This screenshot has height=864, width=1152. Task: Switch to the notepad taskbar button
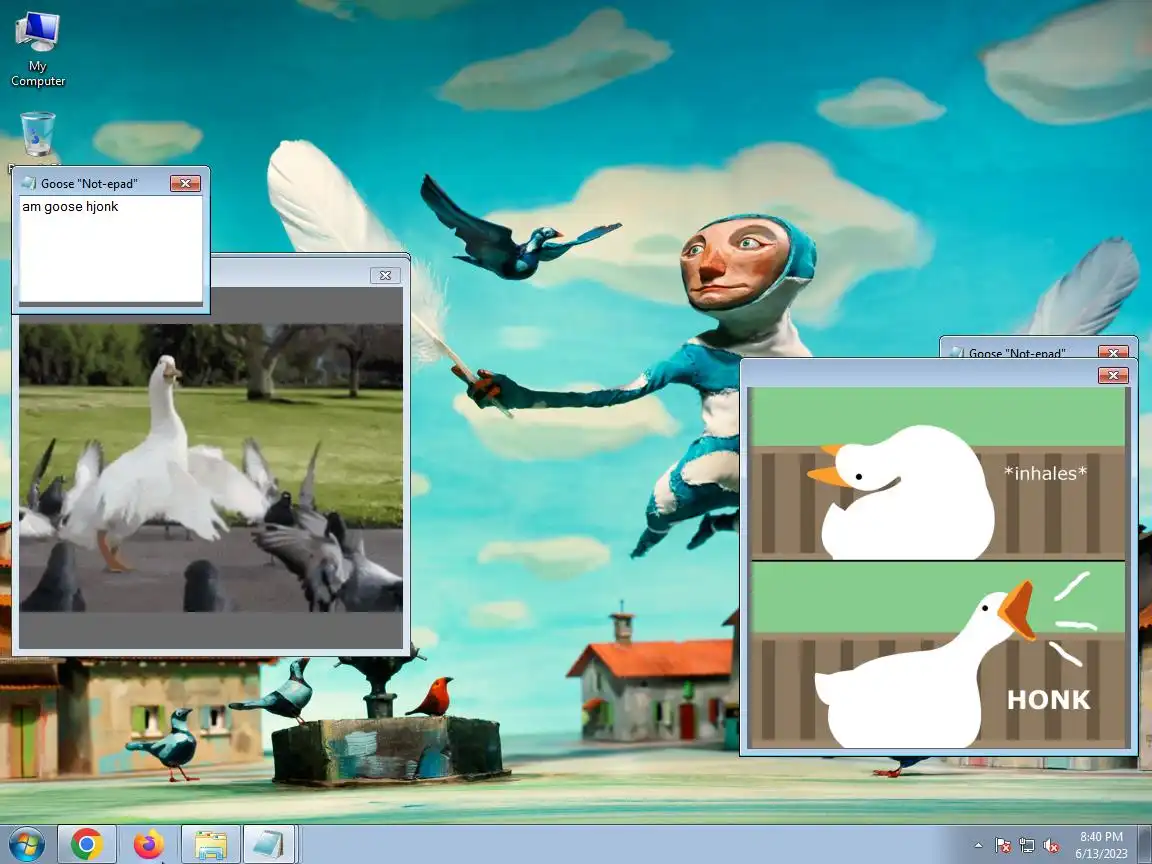coord(269,845)
